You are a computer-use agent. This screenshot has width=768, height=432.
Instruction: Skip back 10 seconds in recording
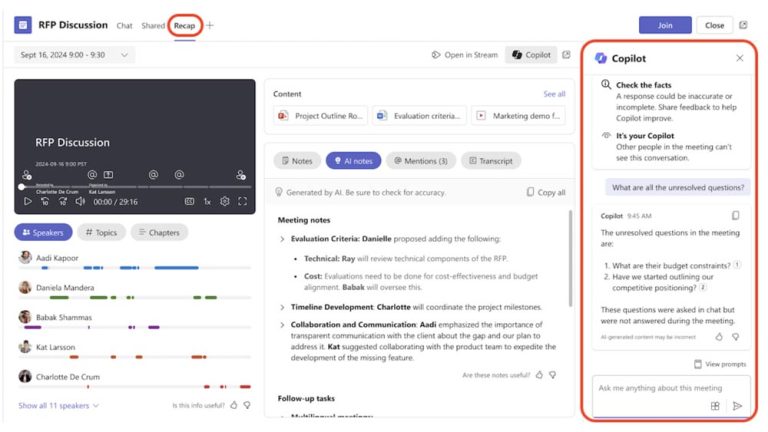coord(45,201)
